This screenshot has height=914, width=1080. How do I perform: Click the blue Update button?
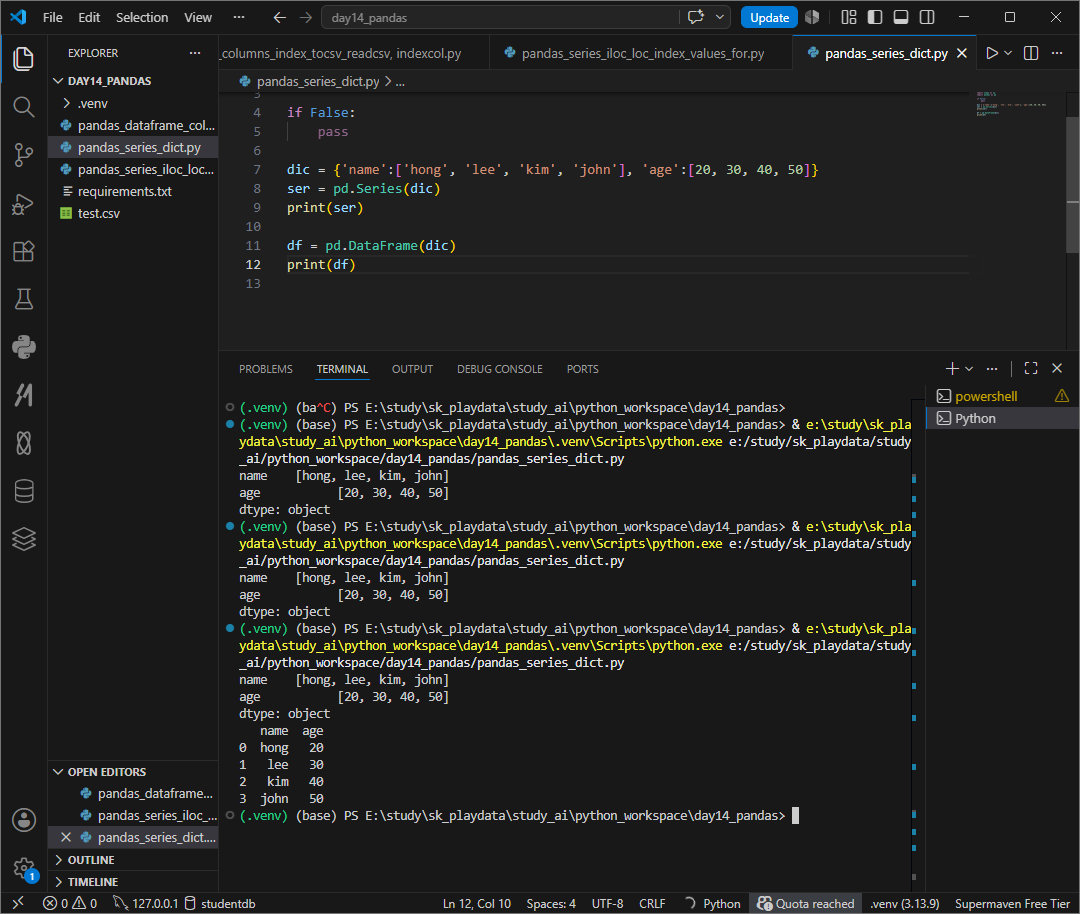[x=769, y=17]
